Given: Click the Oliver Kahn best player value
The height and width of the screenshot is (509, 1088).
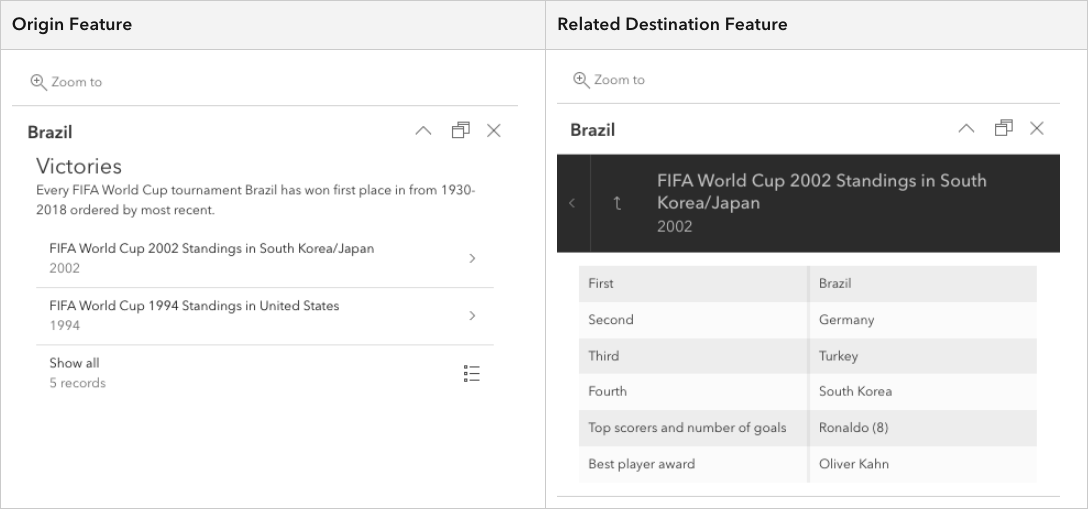Looking at the screenshot, I should [853, 464].
